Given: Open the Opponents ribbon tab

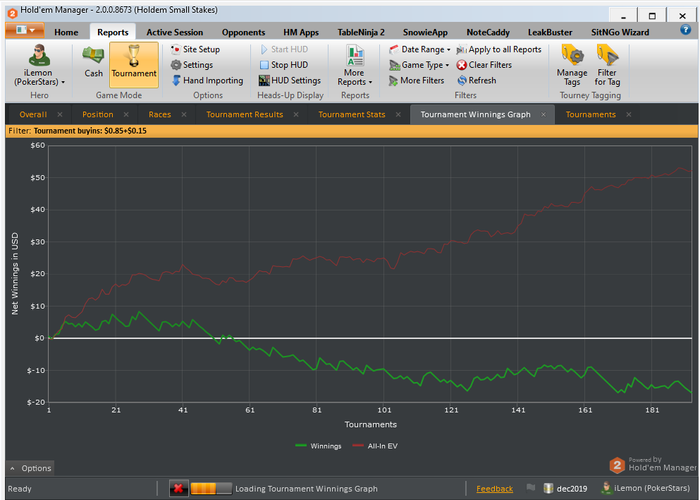Looking at the screenshot, I should tap(243, 32).
